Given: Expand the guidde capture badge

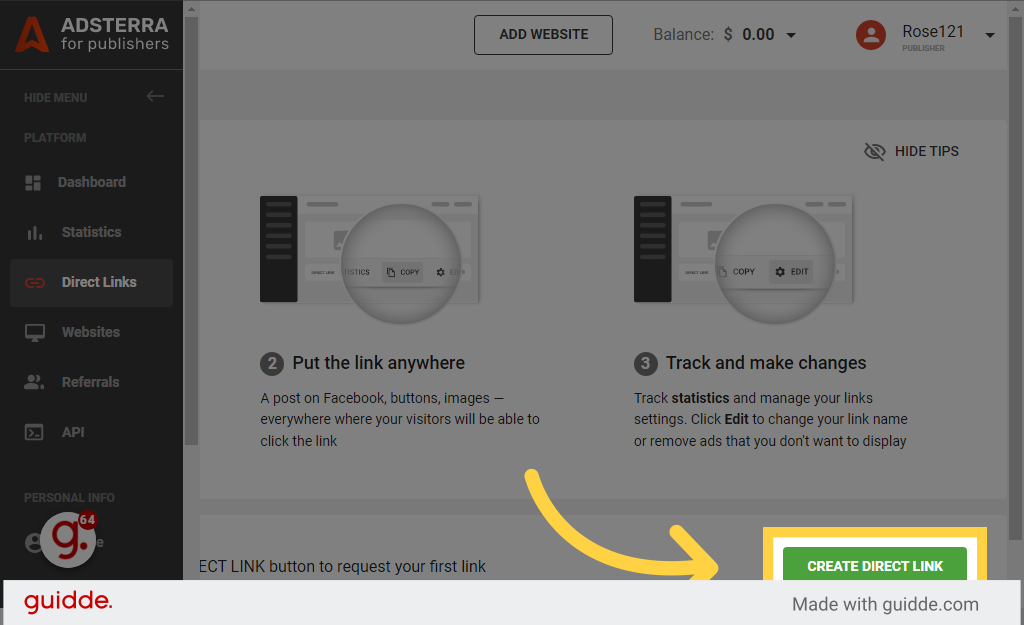Looking at the screenshot, I should pos(67,540).
